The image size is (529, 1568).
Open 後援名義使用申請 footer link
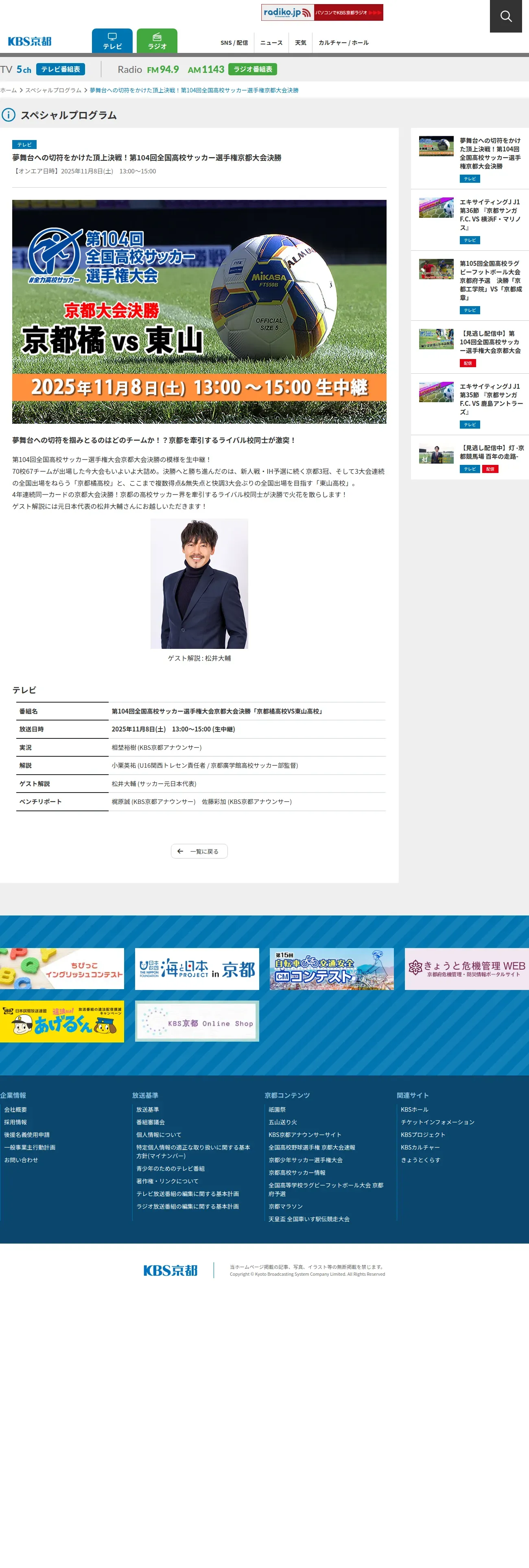pos(27,1134)
